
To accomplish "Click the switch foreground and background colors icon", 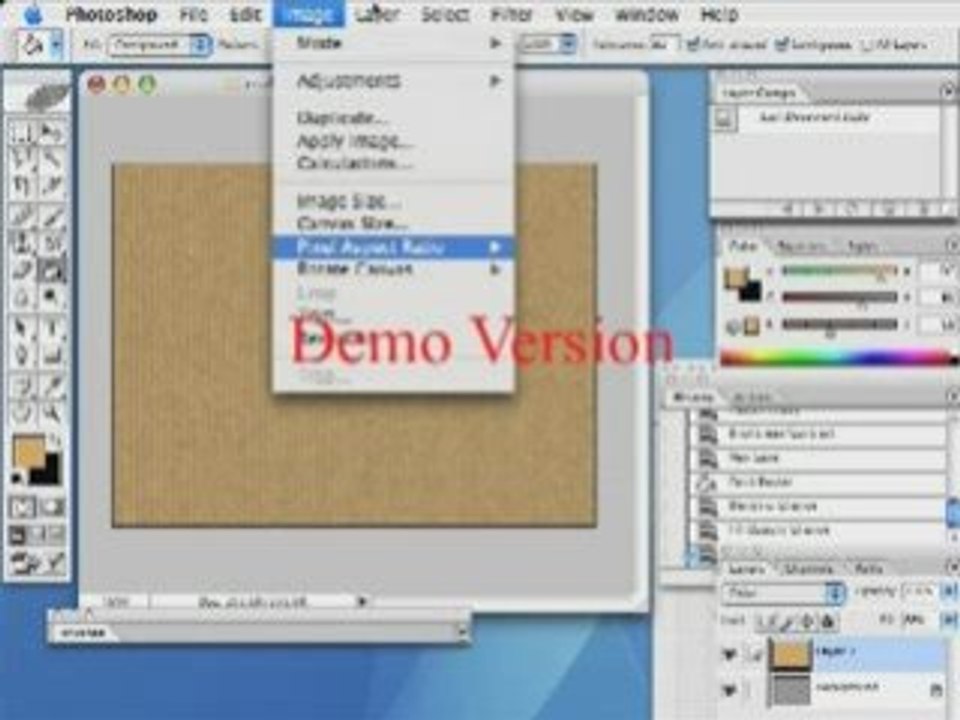I will [x=56, y=440].
